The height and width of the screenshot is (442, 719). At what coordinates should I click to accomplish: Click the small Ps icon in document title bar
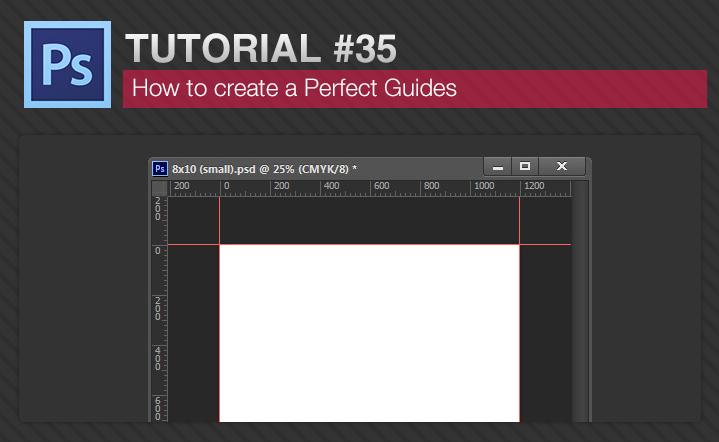point(159,168)
